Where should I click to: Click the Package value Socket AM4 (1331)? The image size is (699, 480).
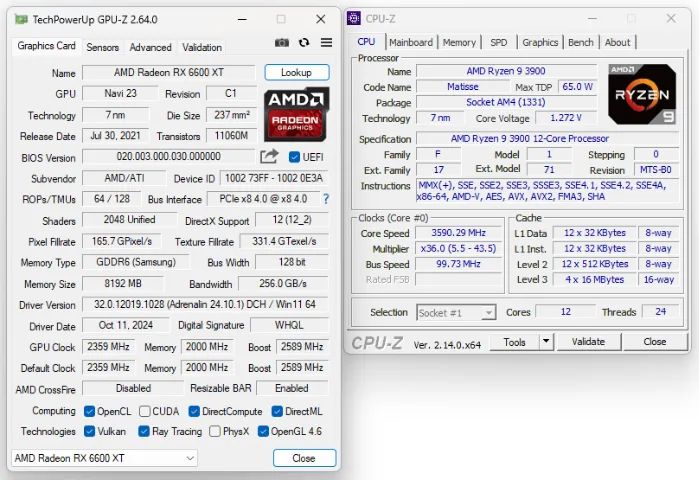pyautogui.click(x=506, y=102)
